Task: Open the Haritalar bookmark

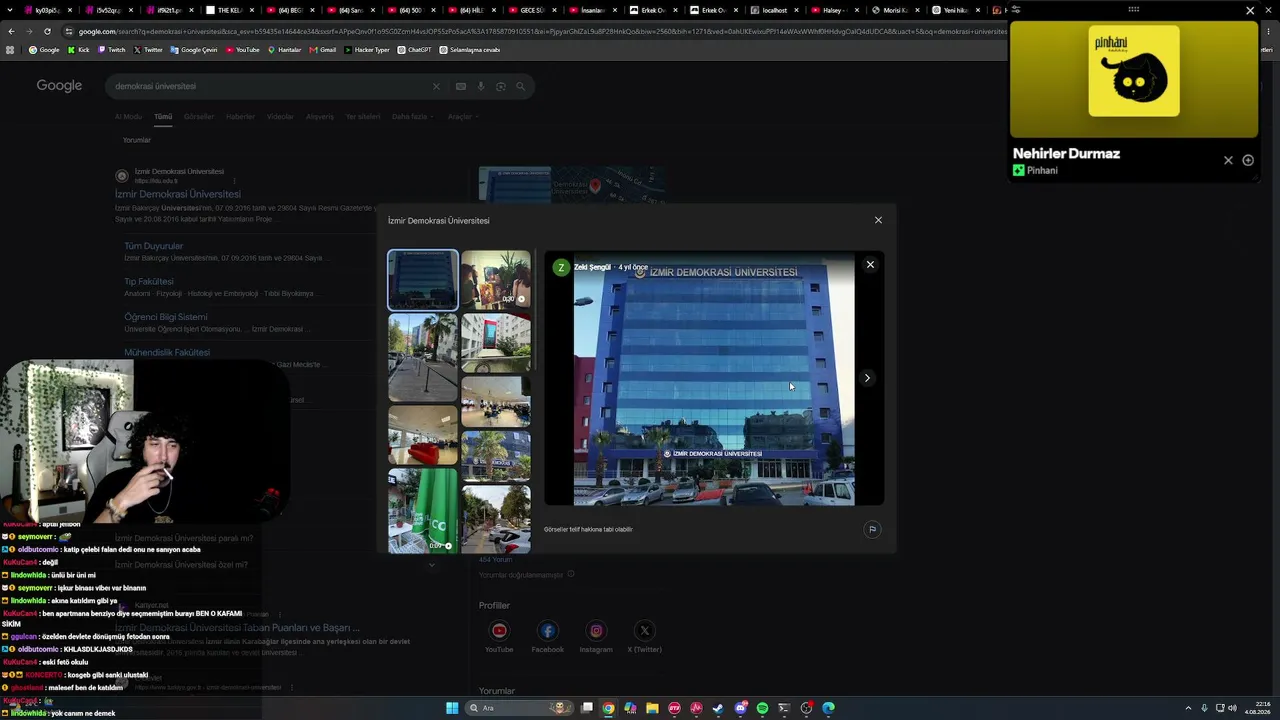Action: tap(285, 50)
